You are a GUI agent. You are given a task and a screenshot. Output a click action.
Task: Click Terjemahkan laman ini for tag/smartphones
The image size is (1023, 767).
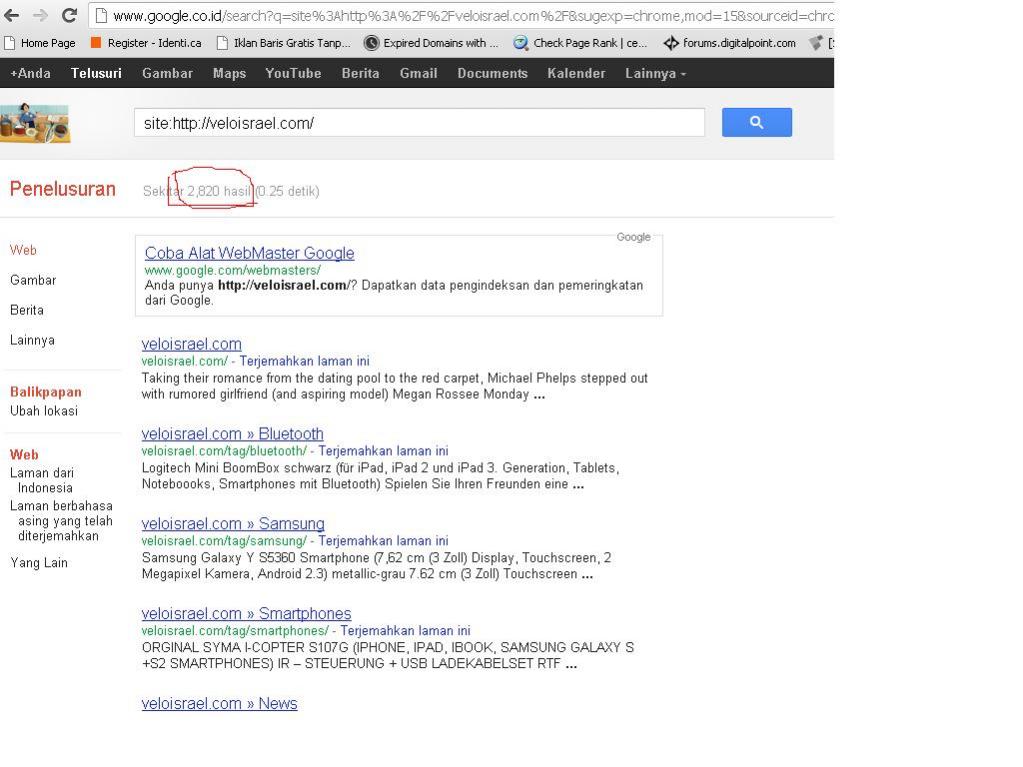coord(405,631)
